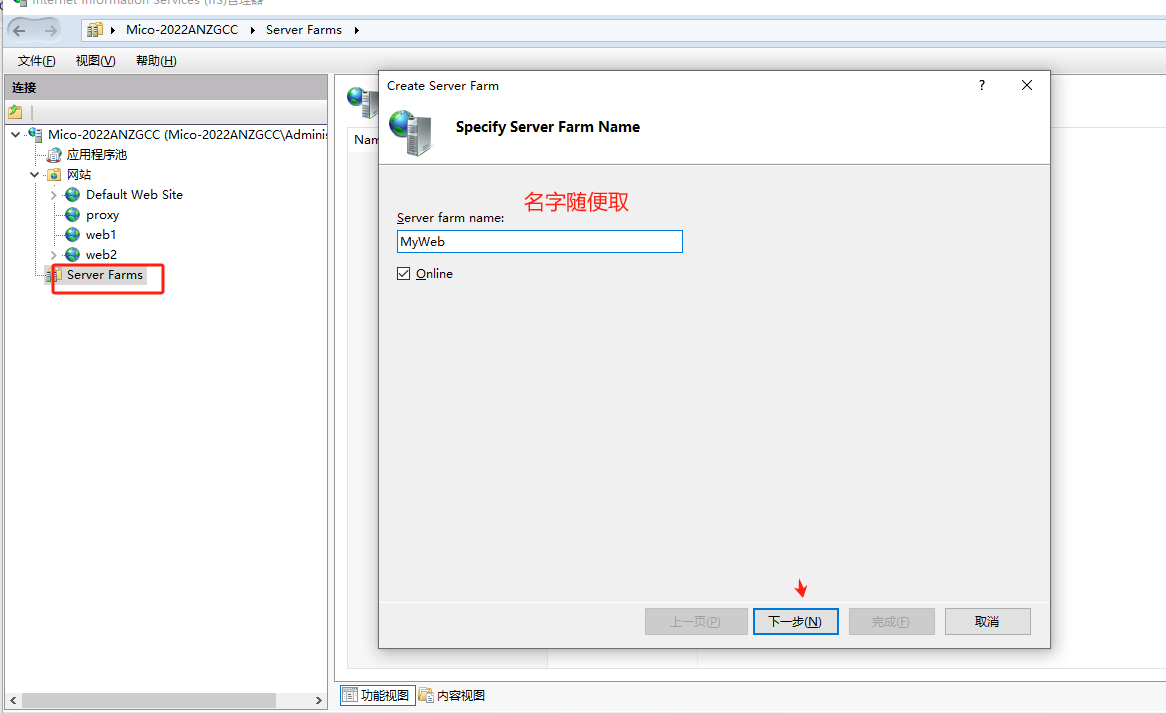The width and height of the screenshot is (1166, 713).
Task: Close the Create Server Farm dialog
Action: coord(1027,86)
